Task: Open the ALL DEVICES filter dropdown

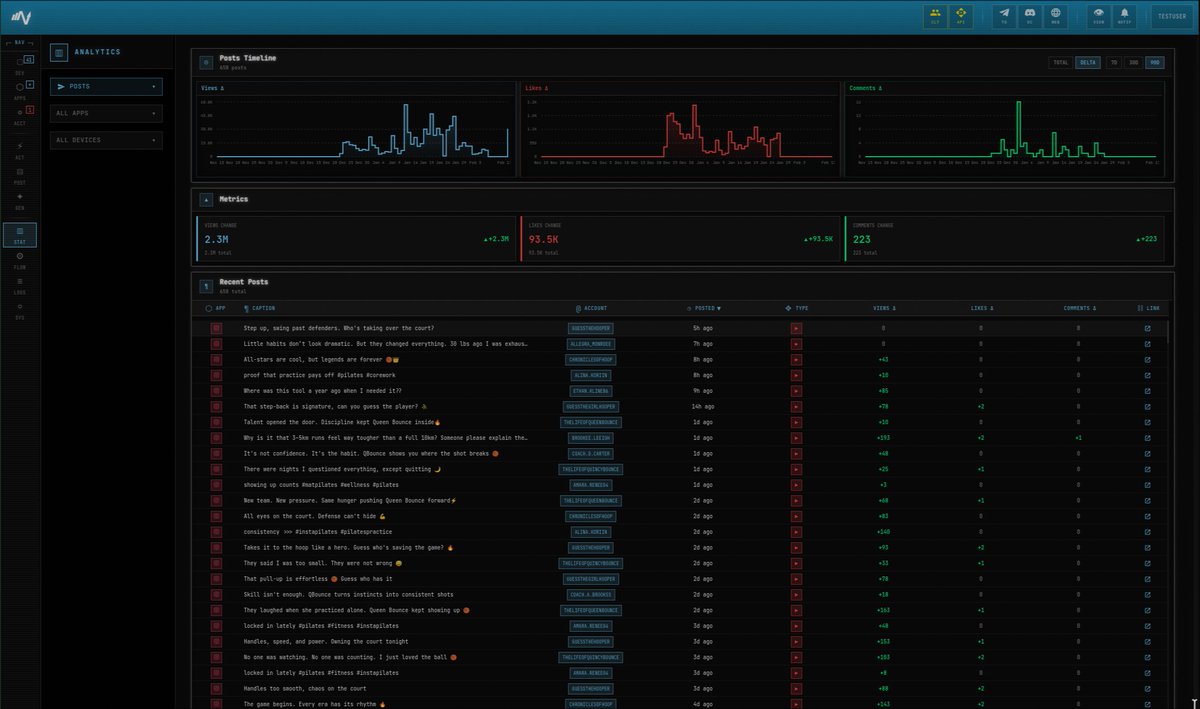Action: coord(106,140)
